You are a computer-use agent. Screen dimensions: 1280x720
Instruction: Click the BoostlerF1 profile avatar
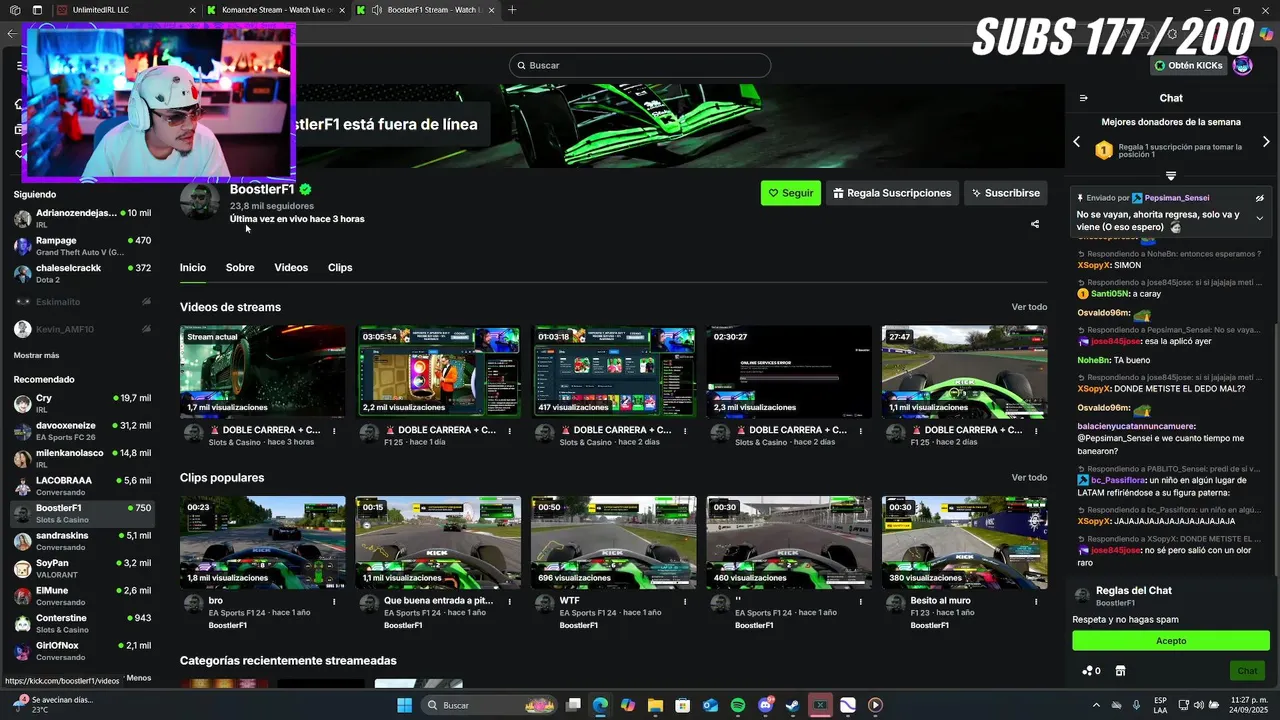pyautogui.click(x=199, y=201)
